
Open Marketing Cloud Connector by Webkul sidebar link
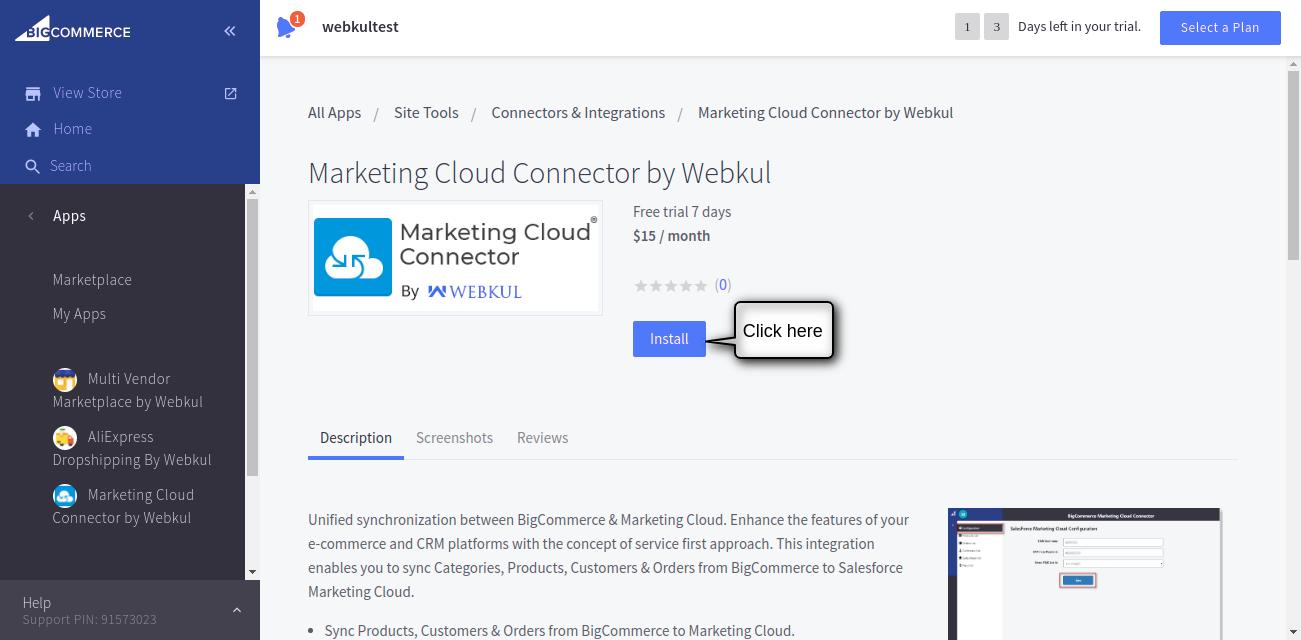tap(123, 506)
